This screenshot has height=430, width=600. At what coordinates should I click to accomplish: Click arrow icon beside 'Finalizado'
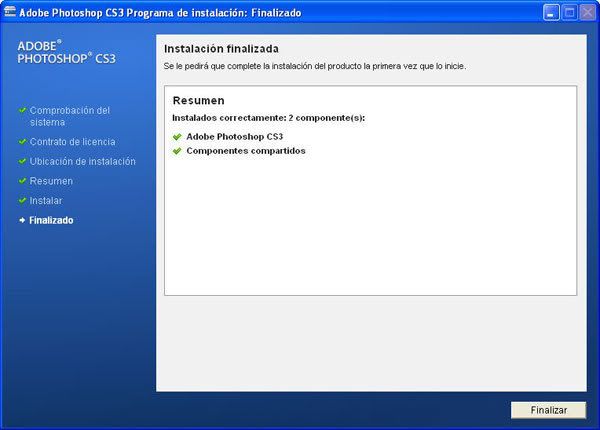click(x=22, y=220)
